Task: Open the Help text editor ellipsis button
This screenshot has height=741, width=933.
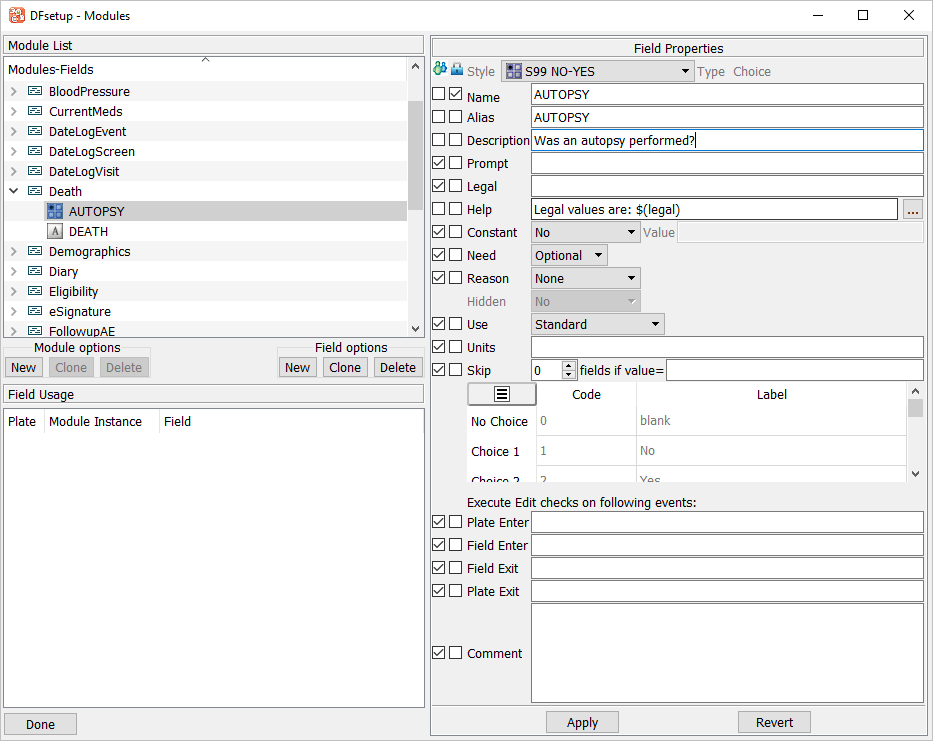Action: 911,209
